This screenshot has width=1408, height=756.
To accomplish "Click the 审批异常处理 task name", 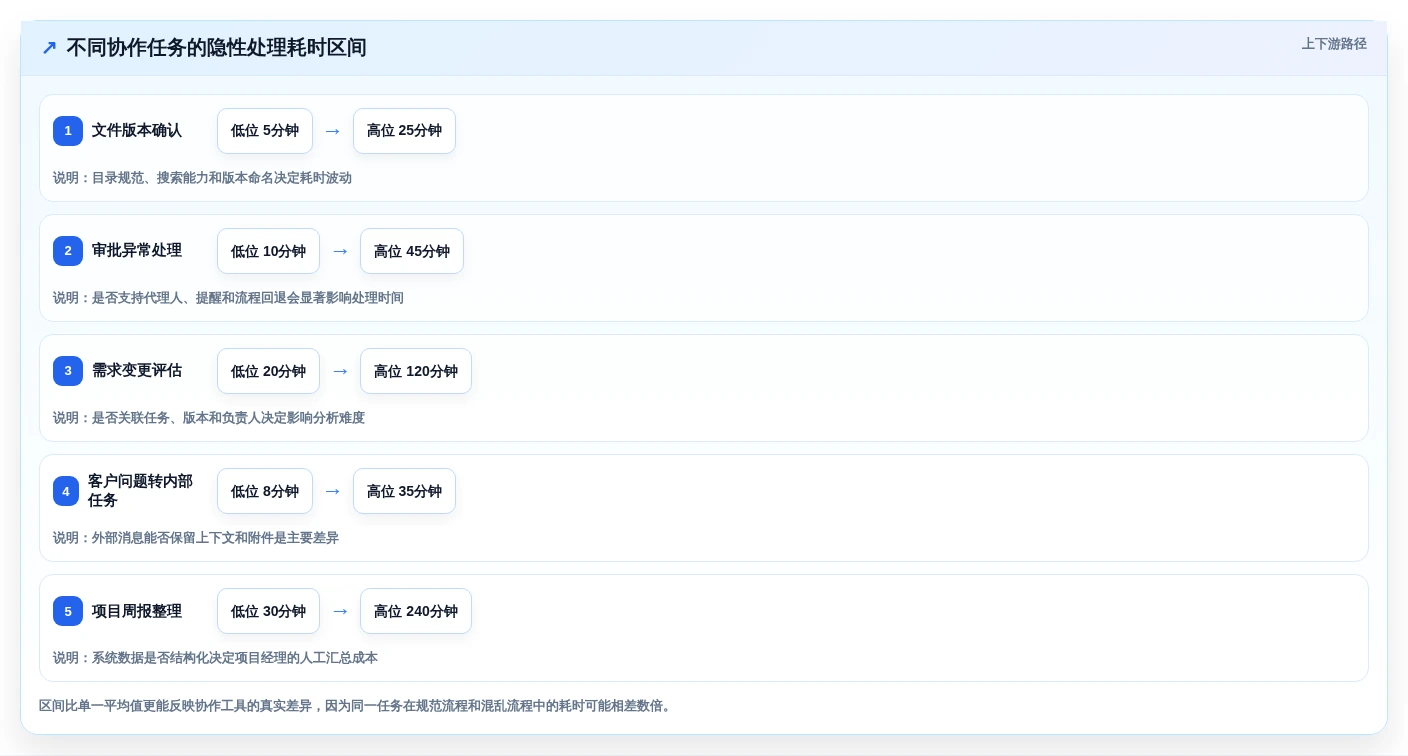I will 137,251.
